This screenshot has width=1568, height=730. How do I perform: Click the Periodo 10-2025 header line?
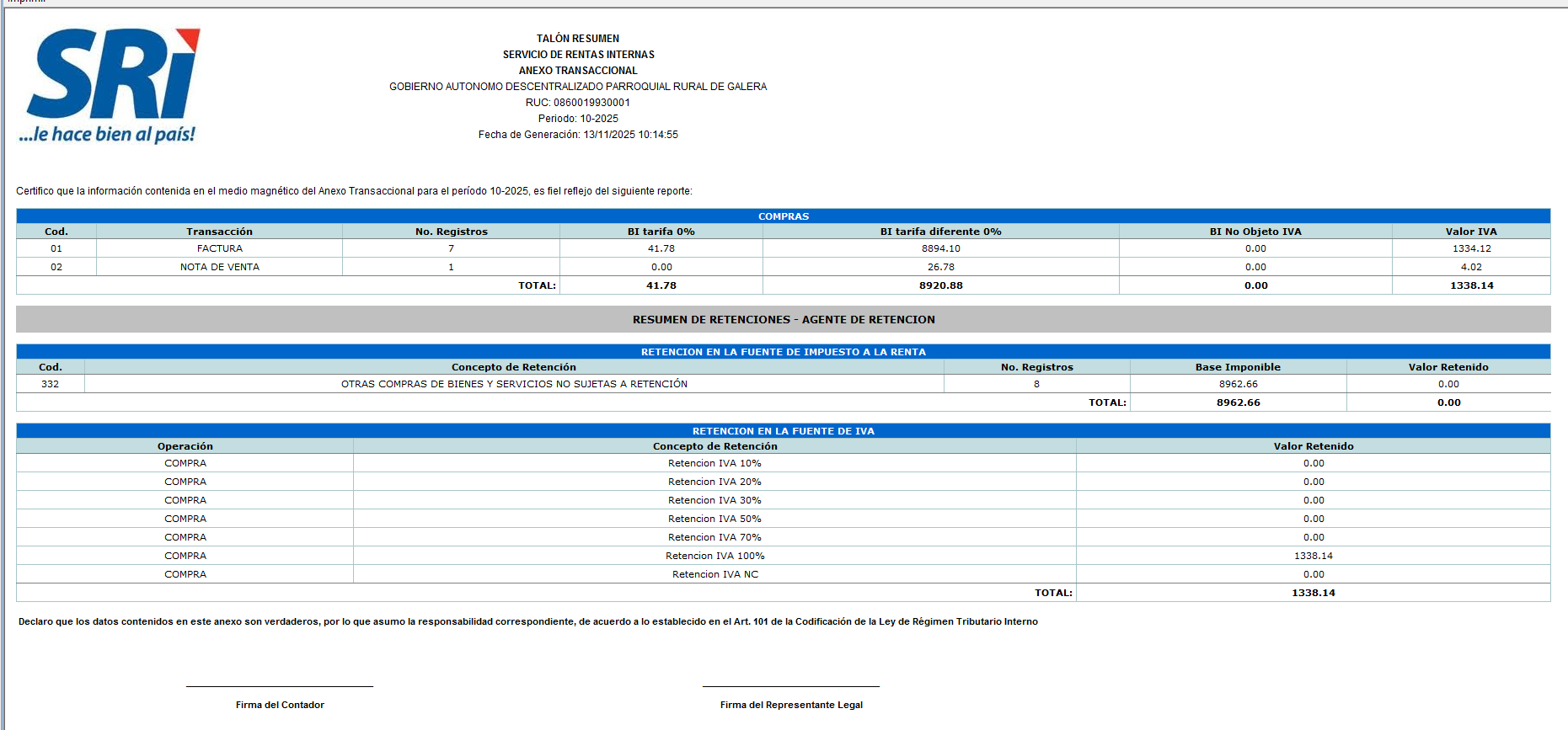tap(578, 119)
